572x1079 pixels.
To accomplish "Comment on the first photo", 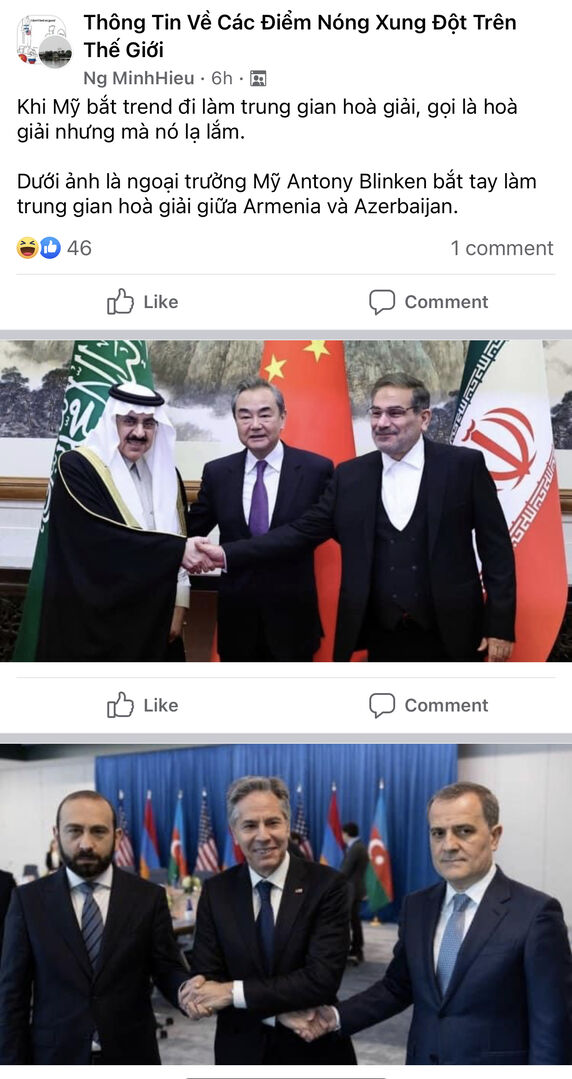I will pos(428,705).
